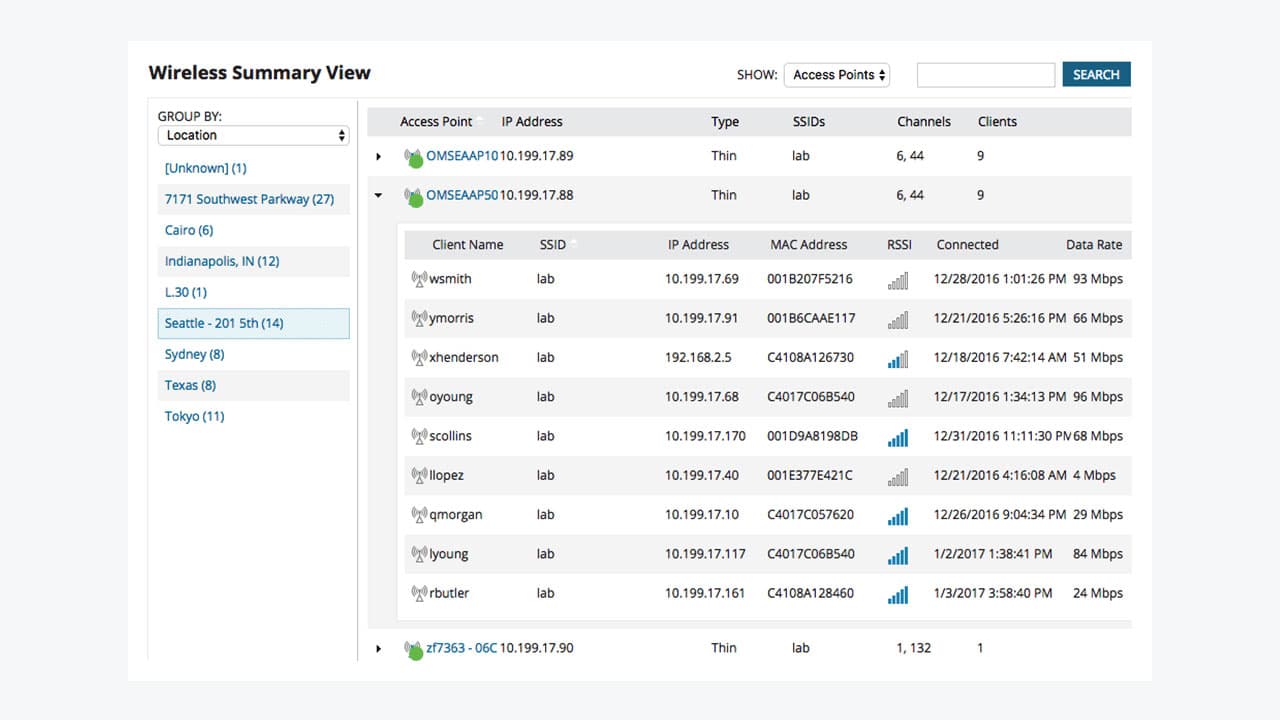The width and height of the screenshot is (1280, 720).
Task: Select the Tokyo location group
Action: (193, 416)
